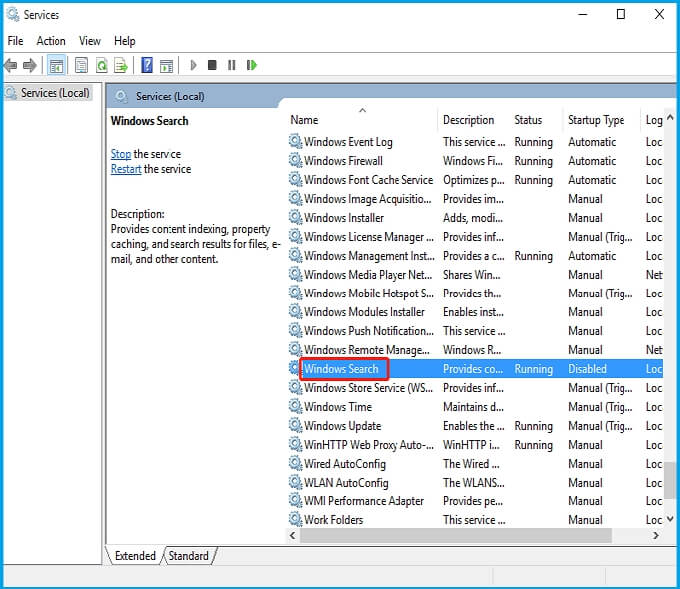Select the Windows Update service row
This screenshot has height=589, width=680.
coord(342,426)
